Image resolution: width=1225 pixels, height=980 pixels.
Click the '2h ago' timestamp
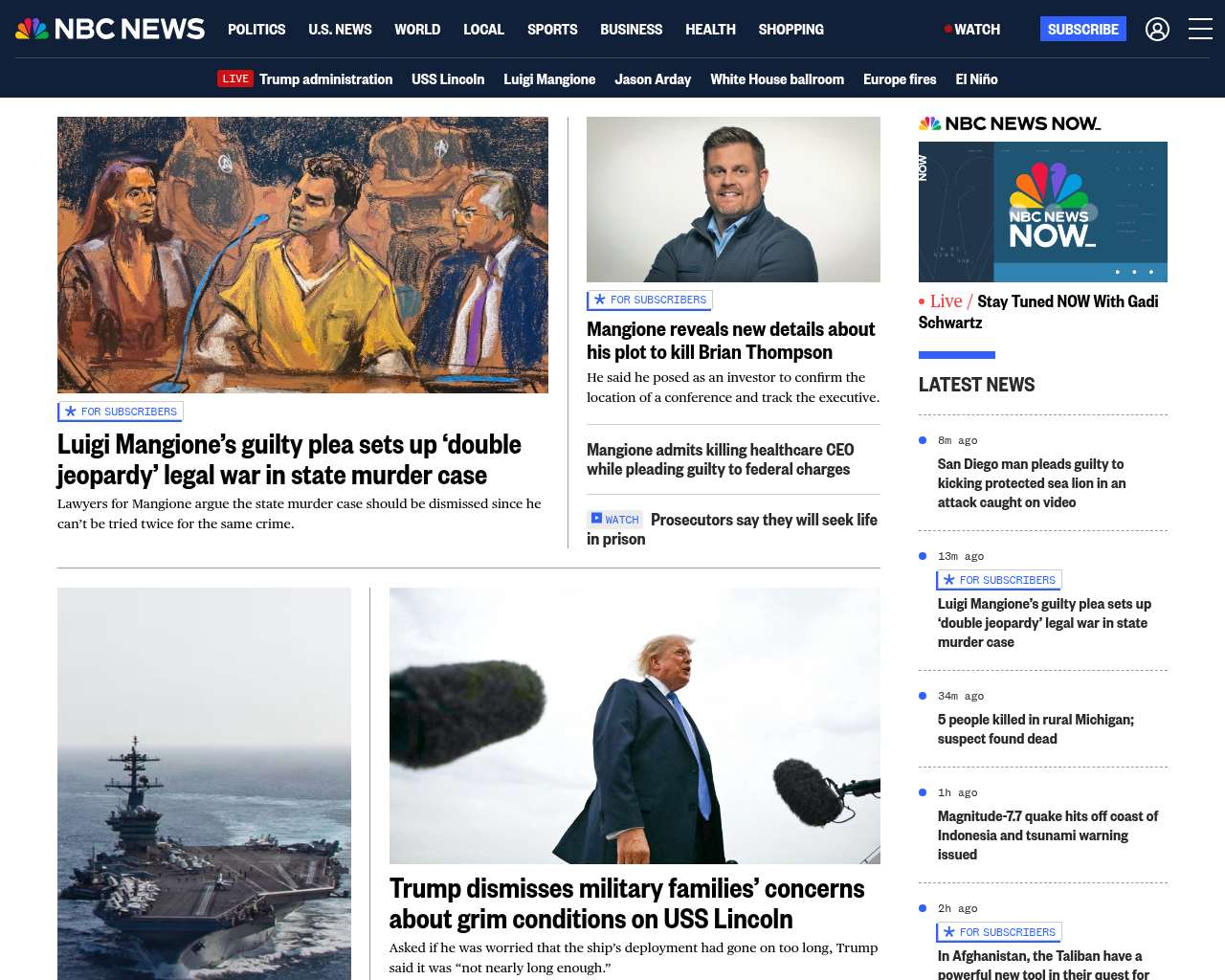click(x=958, y=908)
